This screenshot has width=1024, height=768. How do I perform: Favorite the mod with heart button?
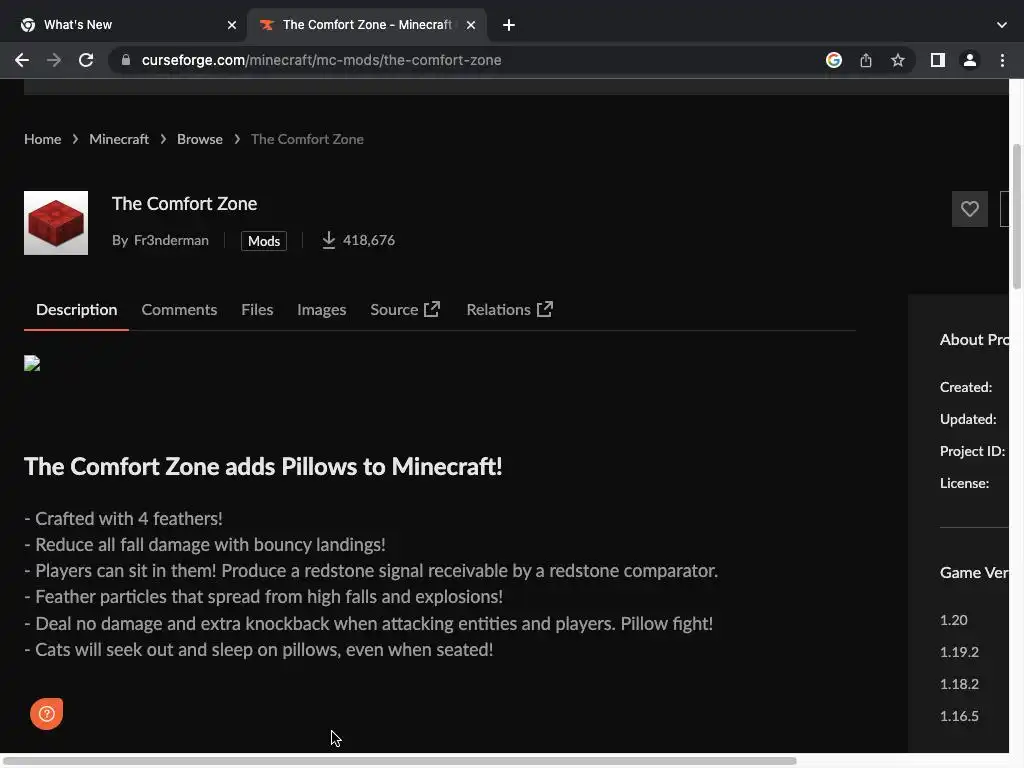pyautogui.click(x=970, y=209)
